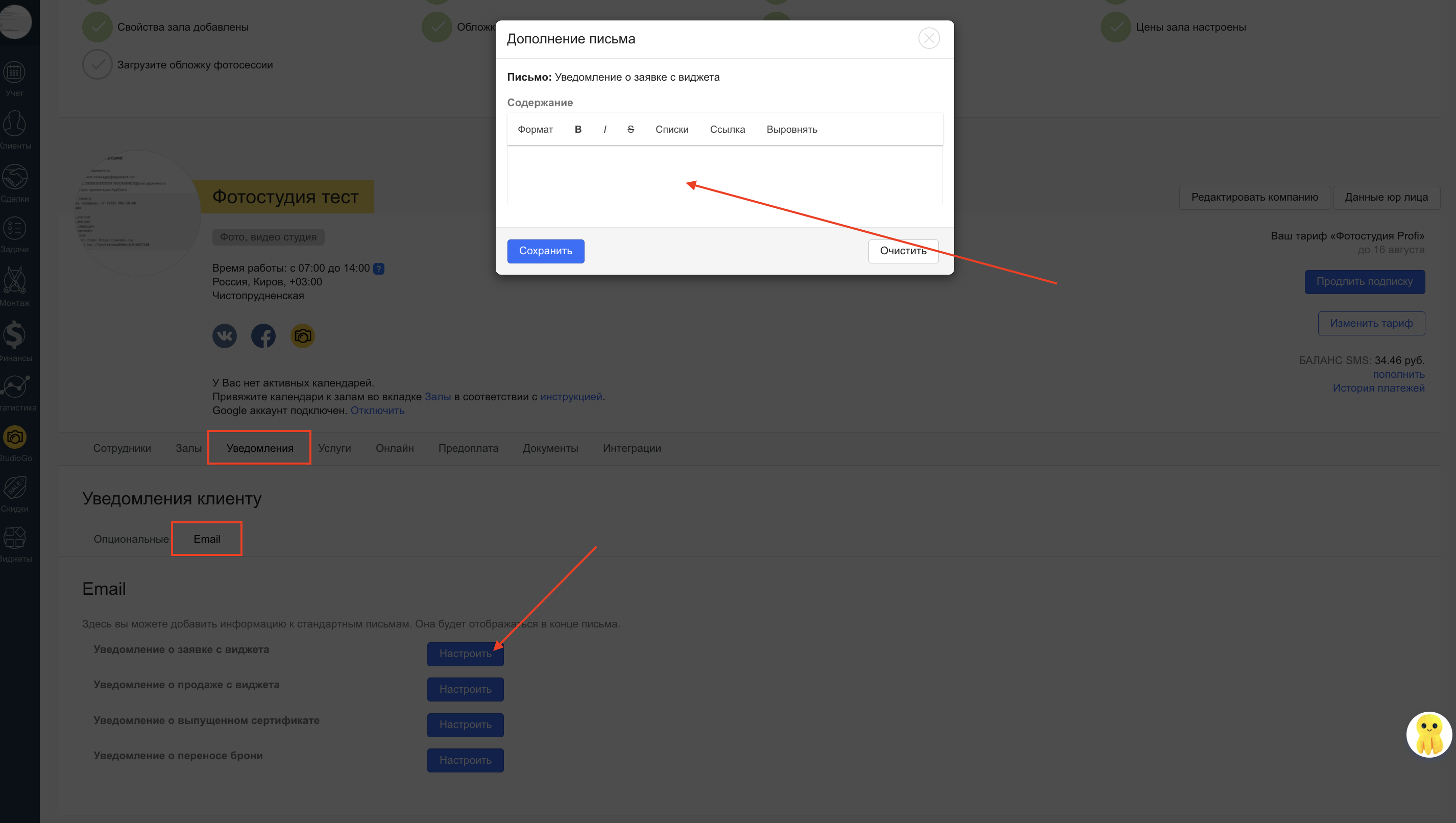Click the Фото, видео студия tag
Viewport: 1456px width, 823px height.
[268, 237]
